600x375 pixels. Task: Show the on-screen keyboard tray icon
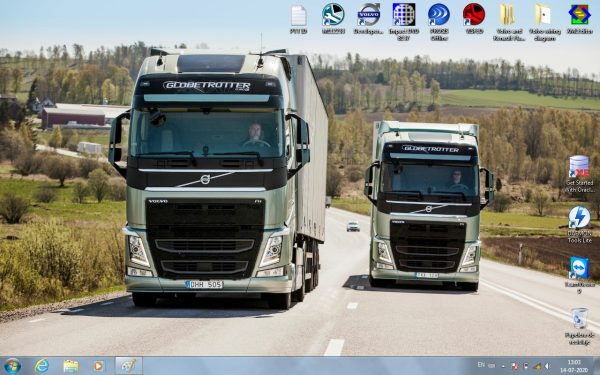click(491, 366)
